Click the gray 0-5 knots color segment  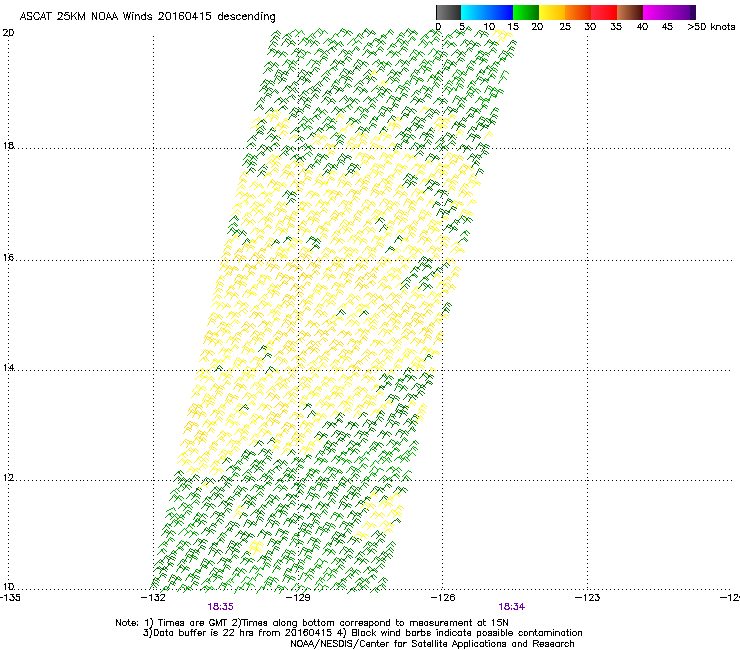click(448, 12)
